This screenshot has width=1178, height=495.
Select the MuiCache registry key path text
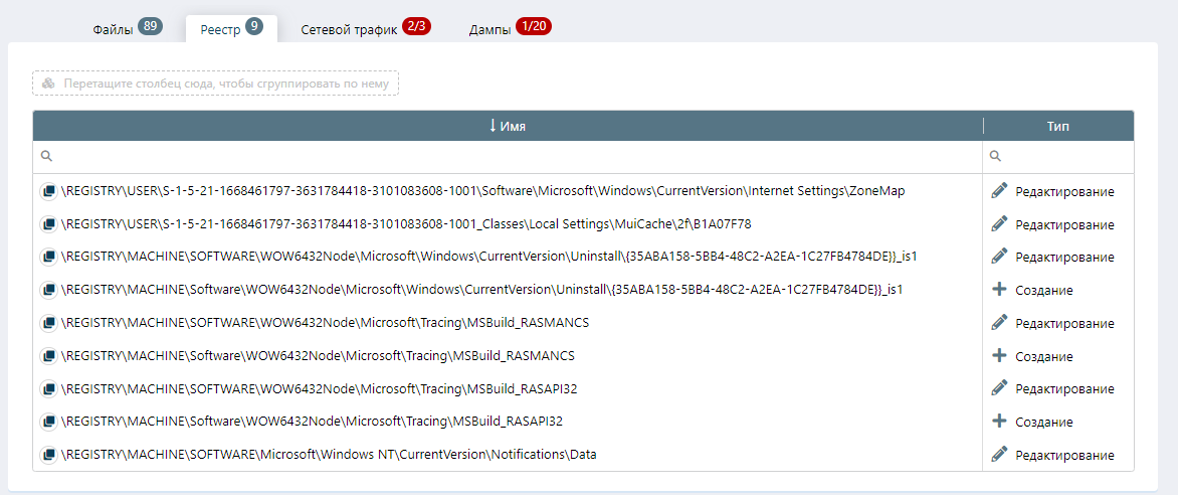(x=406, y=224)
